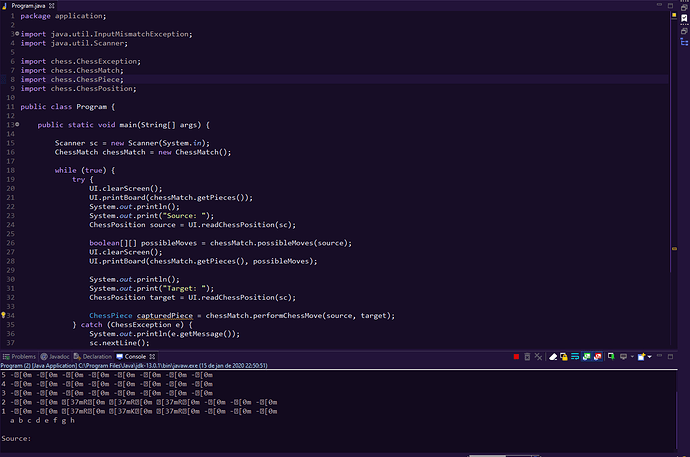Switch to the Problems tab
690x457 pixels.
click(19, 357)
